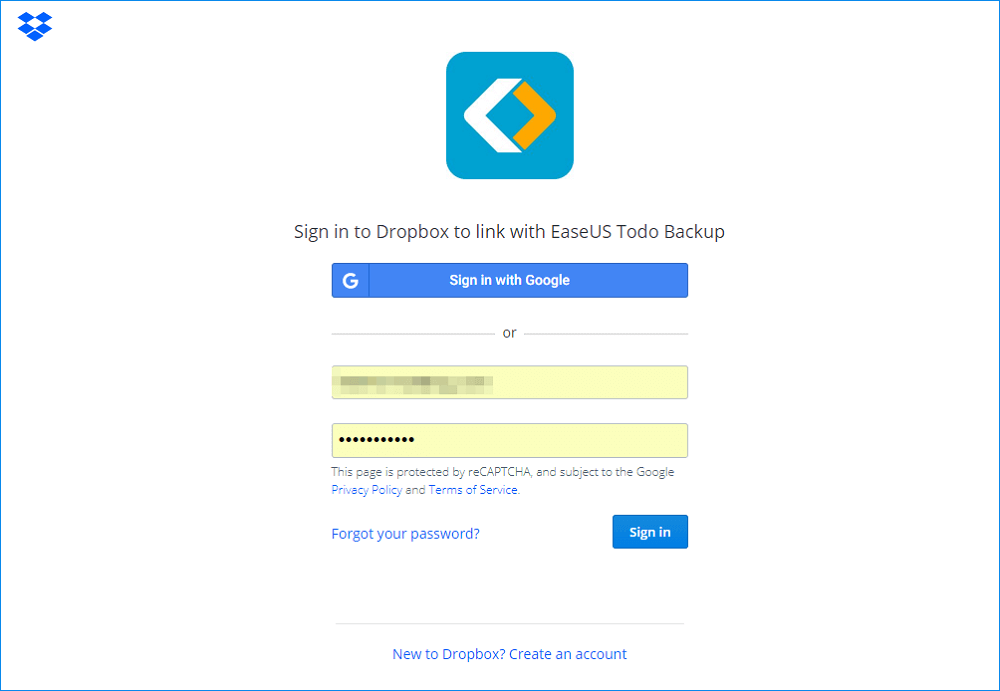Click the Google G icon

350,281
